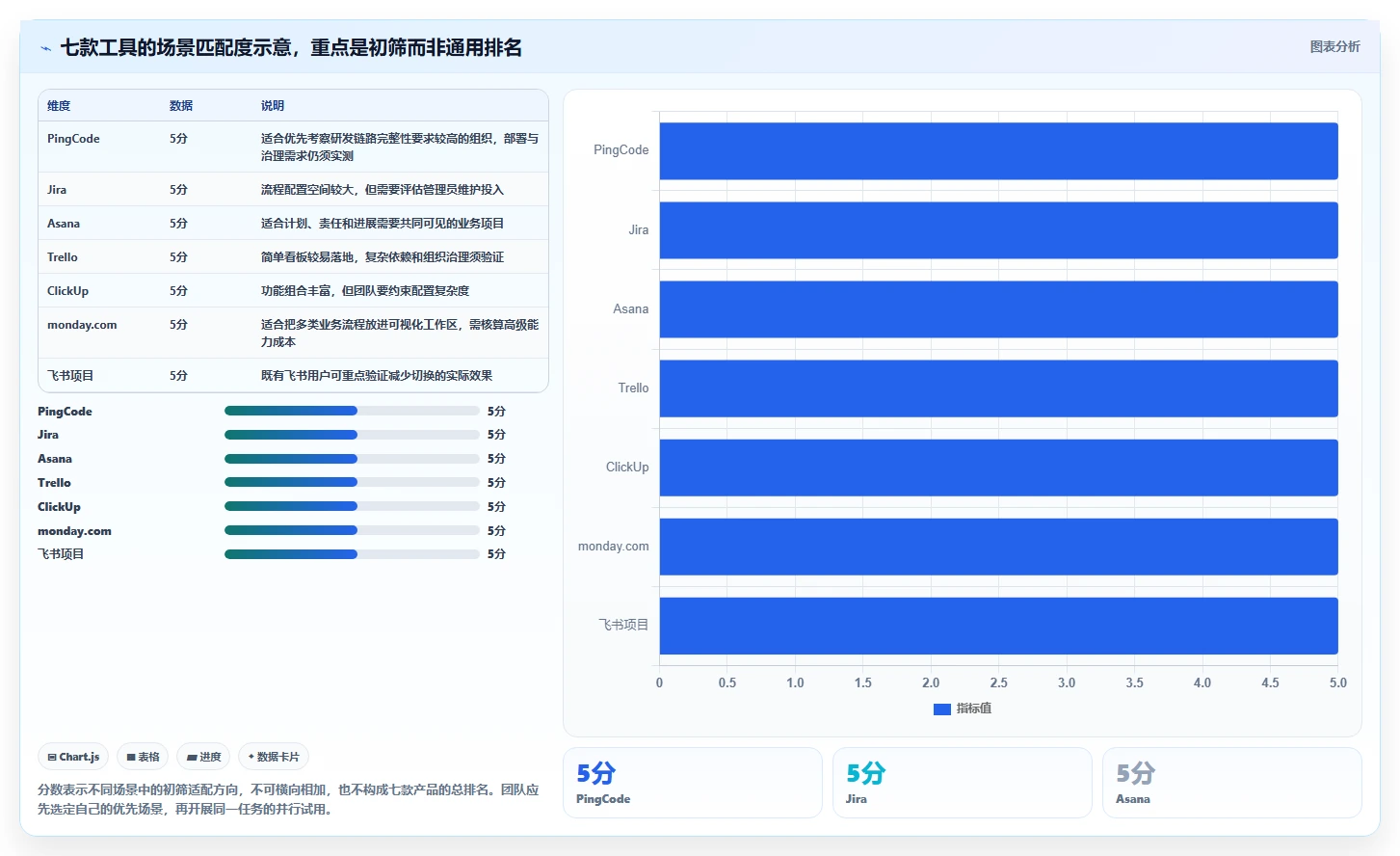Image resolution: width=1400 pixels, height=856 pixels.
Task: Click the Jira progress bar
Action: tap(352, 435)
